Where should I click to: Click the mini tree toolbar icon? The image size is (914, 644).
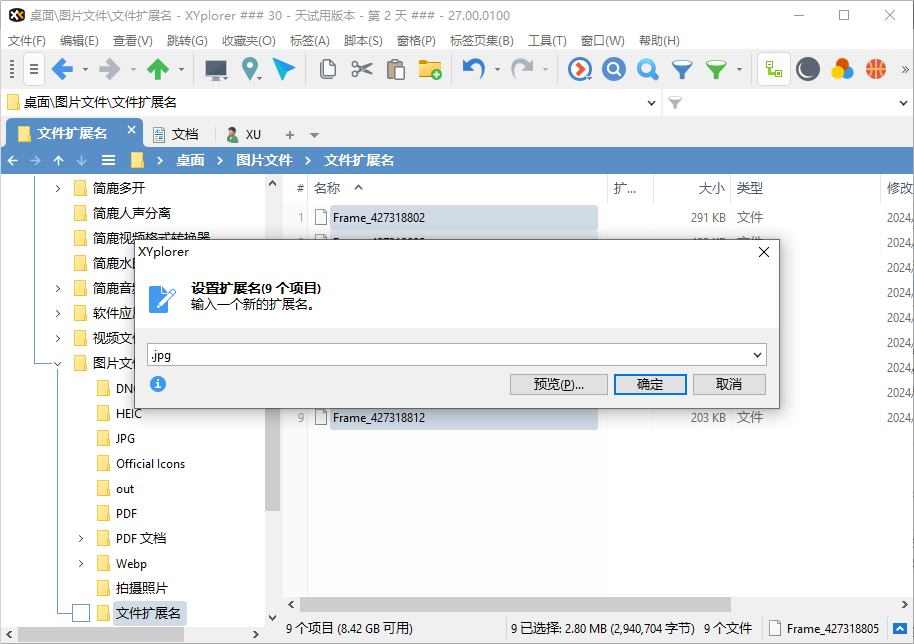(772, 69)
